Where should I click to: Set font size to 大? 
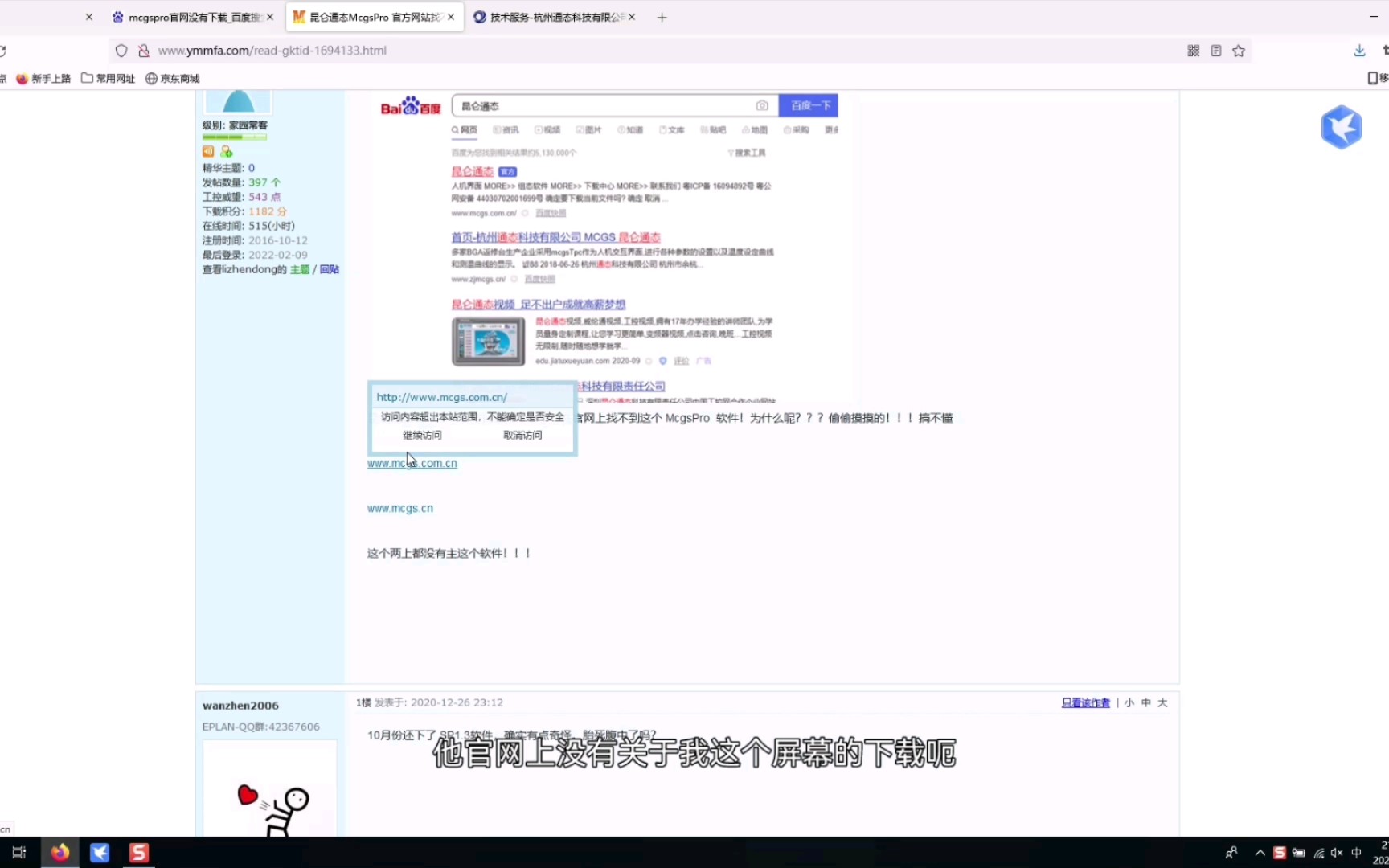[x=1162, y=702]
